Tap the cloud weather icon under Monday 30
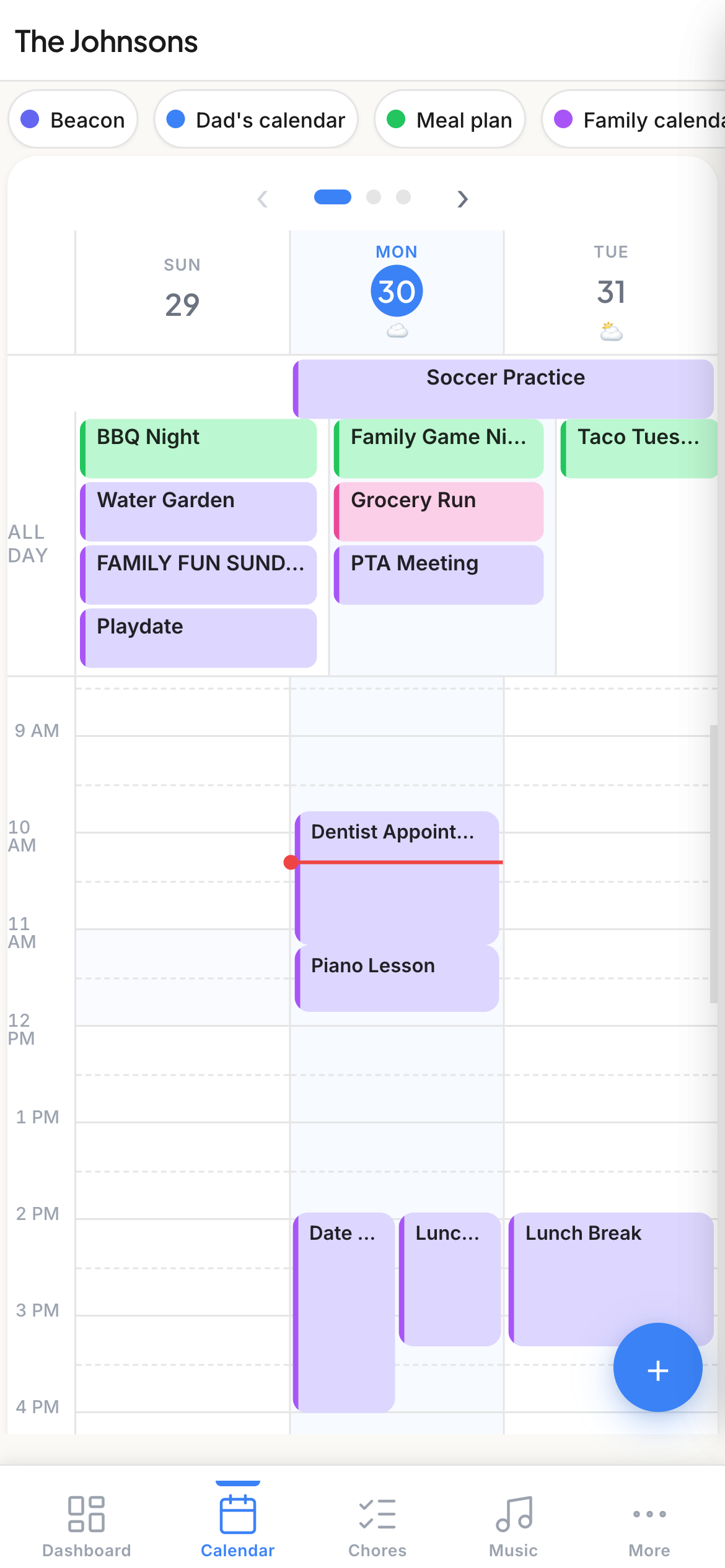The image size is (725, 1568). [x=396, y=331]
